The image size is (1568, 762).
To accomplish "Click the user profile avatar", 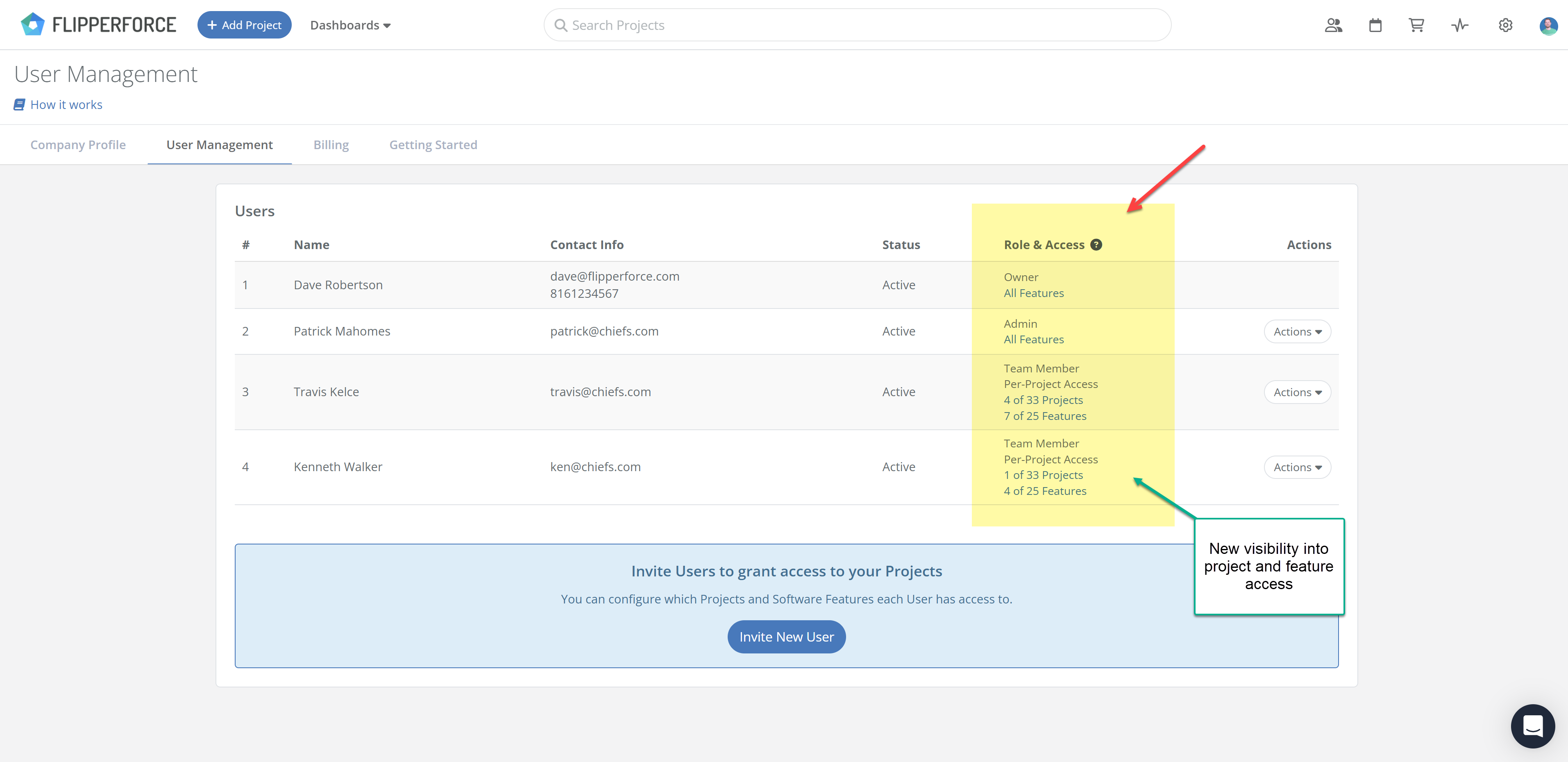I will click(1548, 25).
